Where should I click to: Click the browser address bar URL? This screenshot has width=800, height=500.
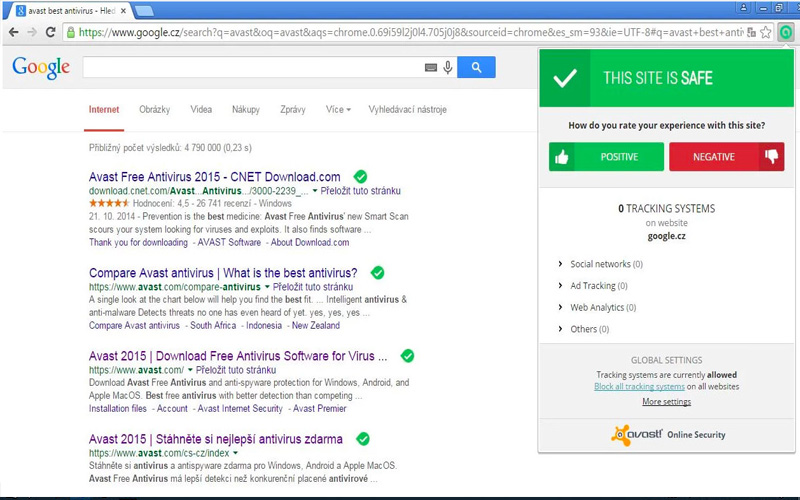tap(411, 32)
